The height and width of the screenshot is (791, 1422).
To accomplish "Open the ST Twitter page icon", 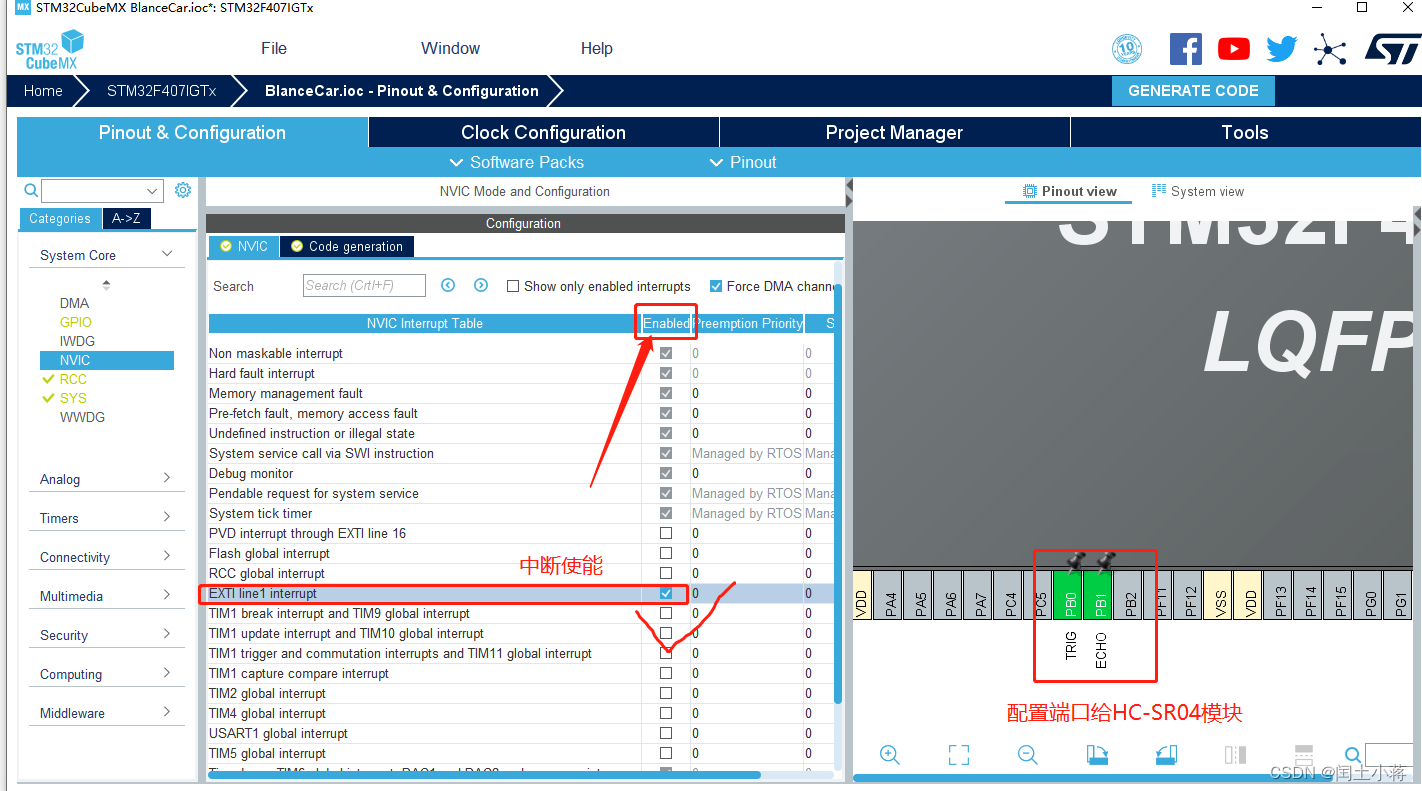I will coord(1282,49).
